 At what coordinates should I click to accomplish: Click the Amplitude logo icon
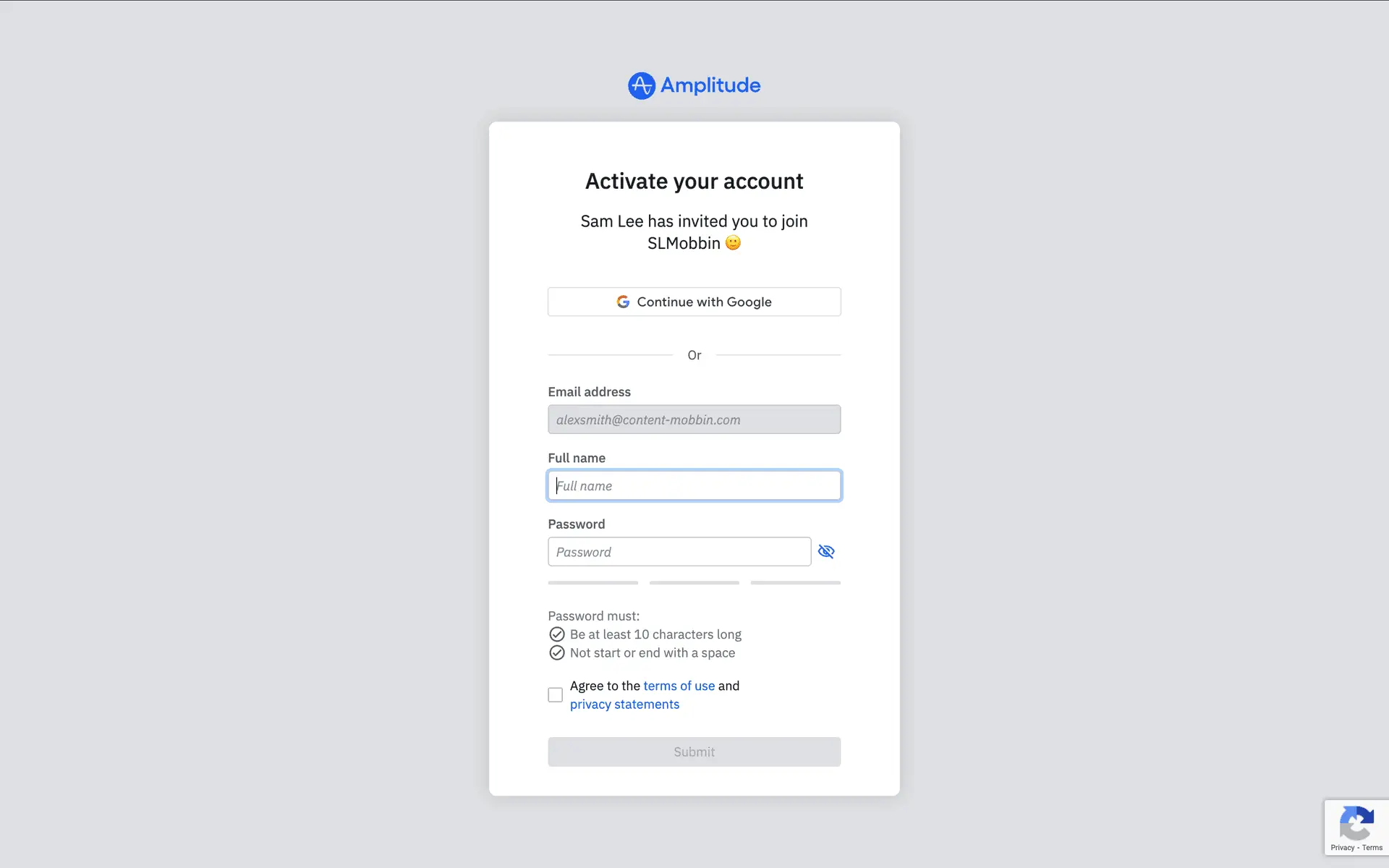click(642, 85)
